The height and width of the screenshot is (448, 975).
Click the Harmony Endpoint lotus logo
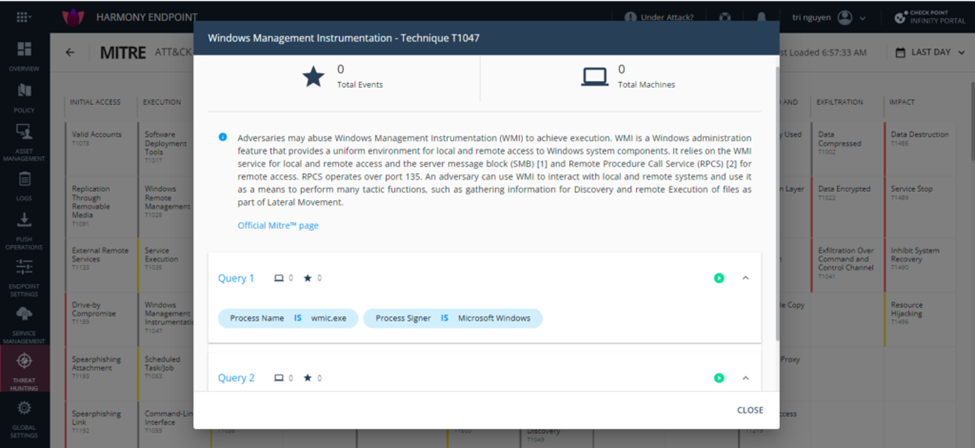73,17
